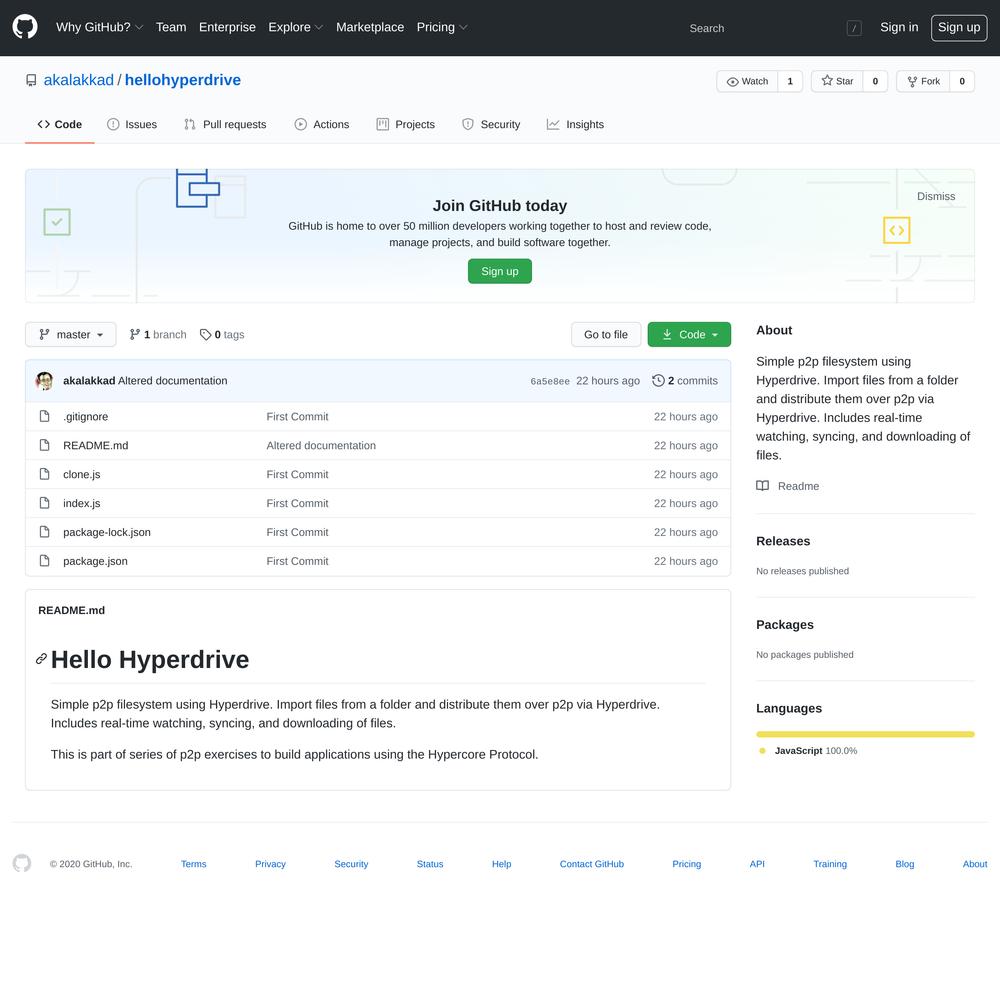Open the green Code download dropdown
Screen dimensions: 1000x1000
[x=689, y=335]
